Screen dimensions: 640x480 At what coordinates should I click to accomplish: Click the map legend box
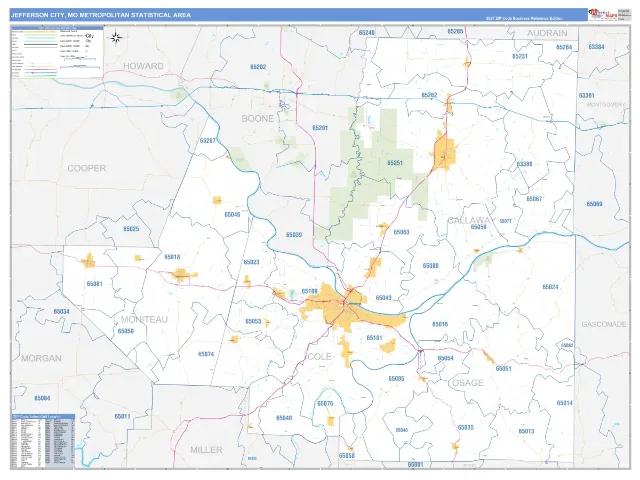pyautogui.click(x=58, y=52)
